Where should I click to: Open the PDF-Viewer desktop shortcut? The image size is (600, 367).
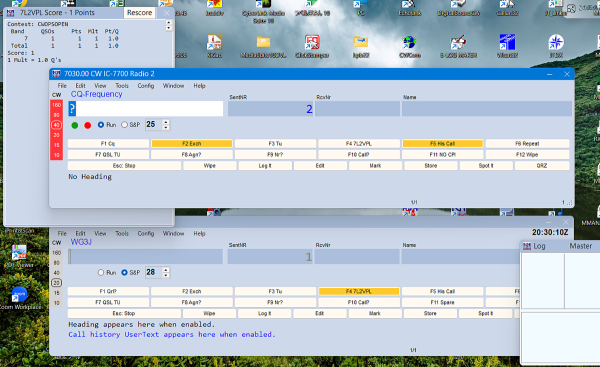point(19,256)
